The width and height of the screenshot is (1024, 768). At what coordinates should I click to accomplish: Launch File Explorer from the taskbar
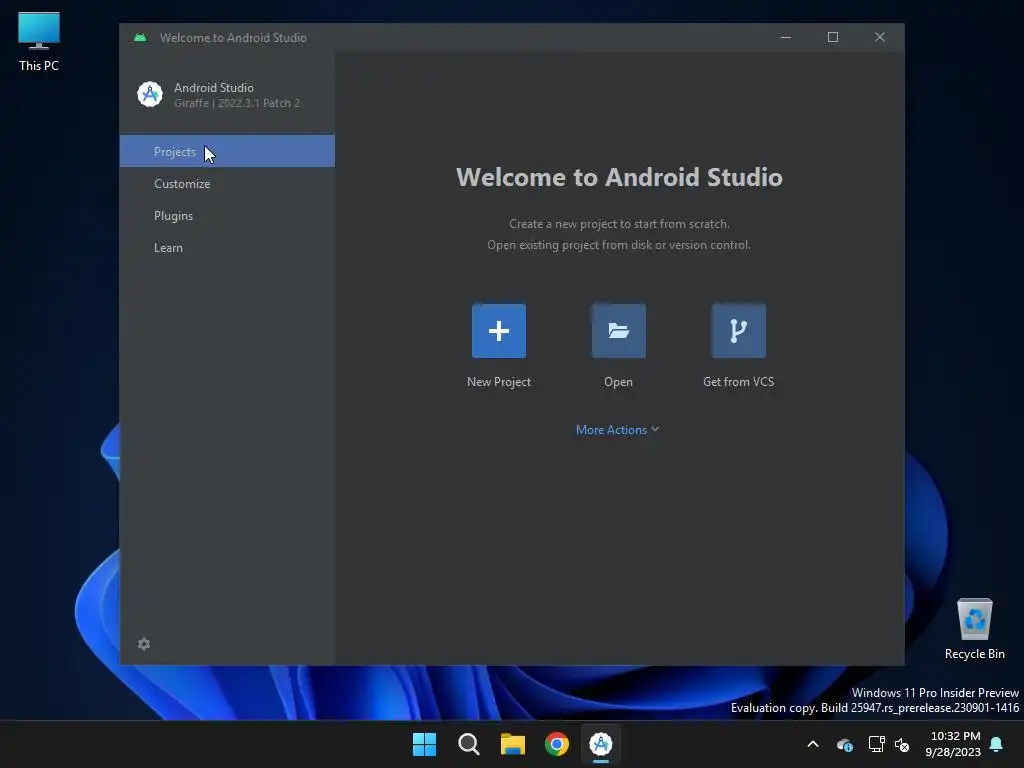point(513,744)
